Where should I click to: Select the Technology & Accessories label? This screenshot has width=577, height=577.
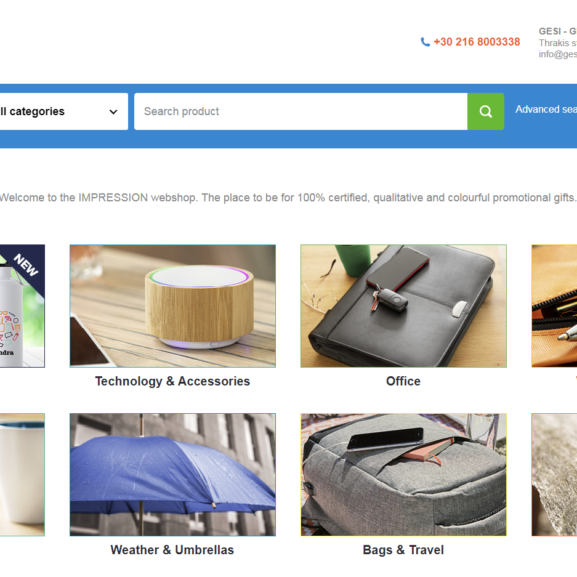coord(173,381)
